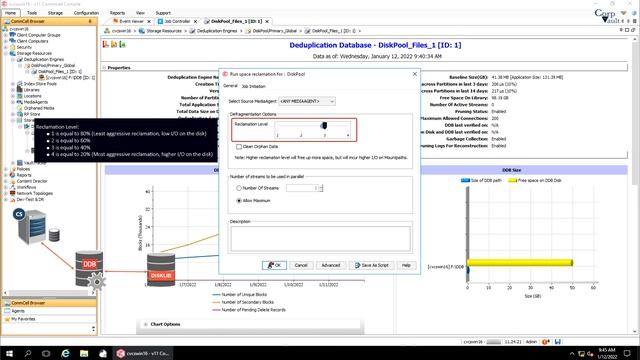Screen dimensions: 640x360
Task: Launch Internet Explorer from the taskbar
Action: (65, 353)
